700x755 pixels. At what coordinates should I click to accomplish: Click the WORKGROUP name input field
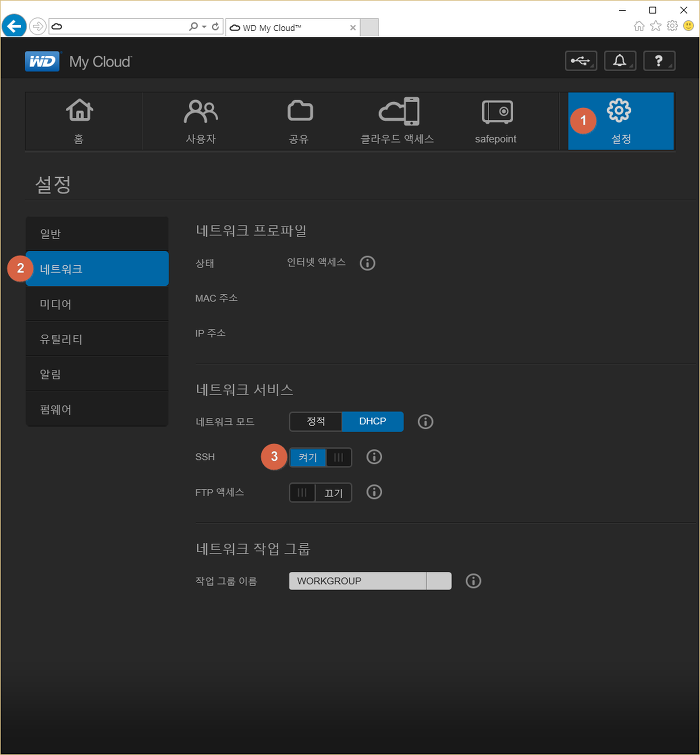358,581
